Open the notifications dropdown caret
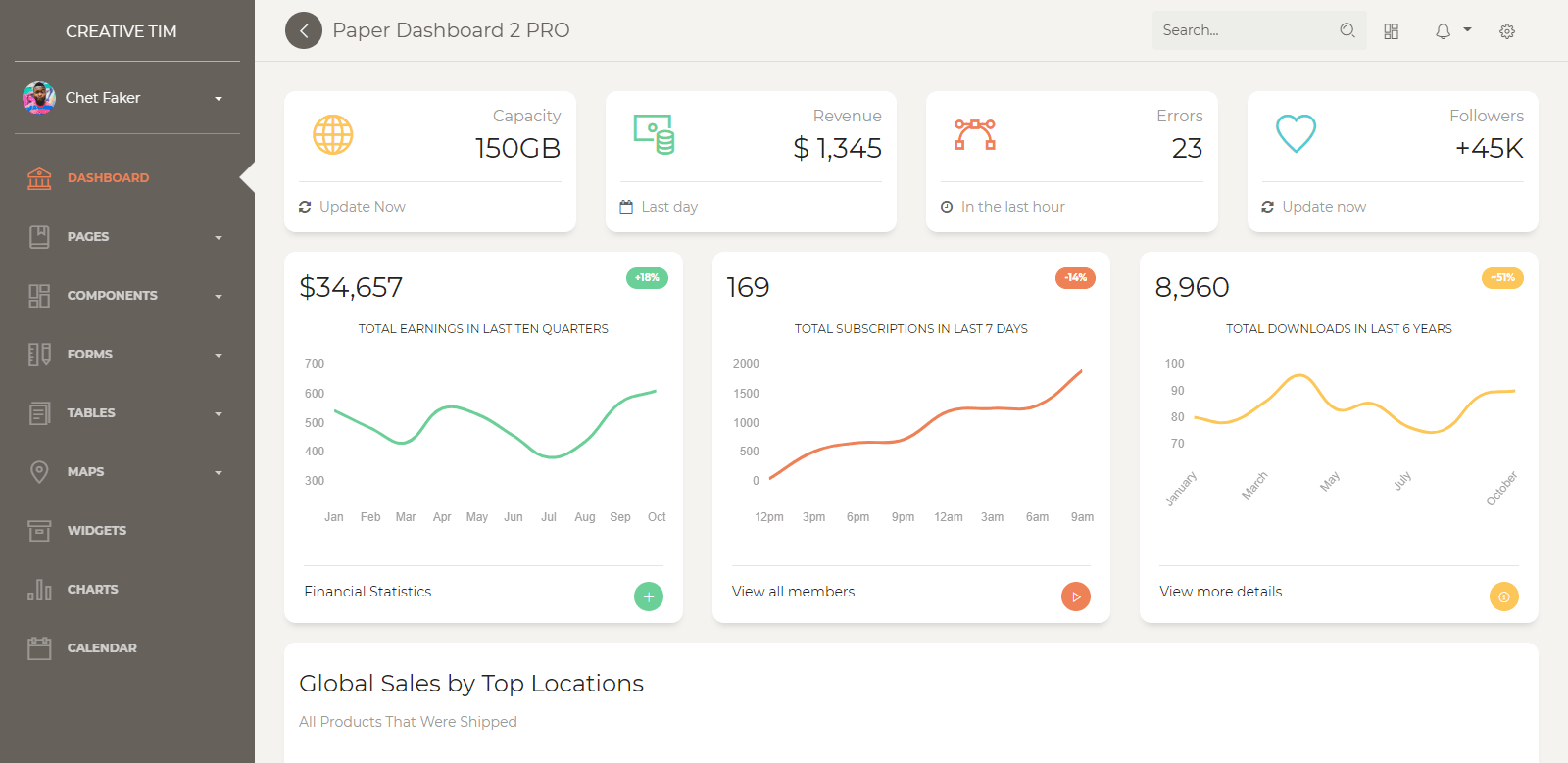1568x763 pixels. [x=1467, y=30]
